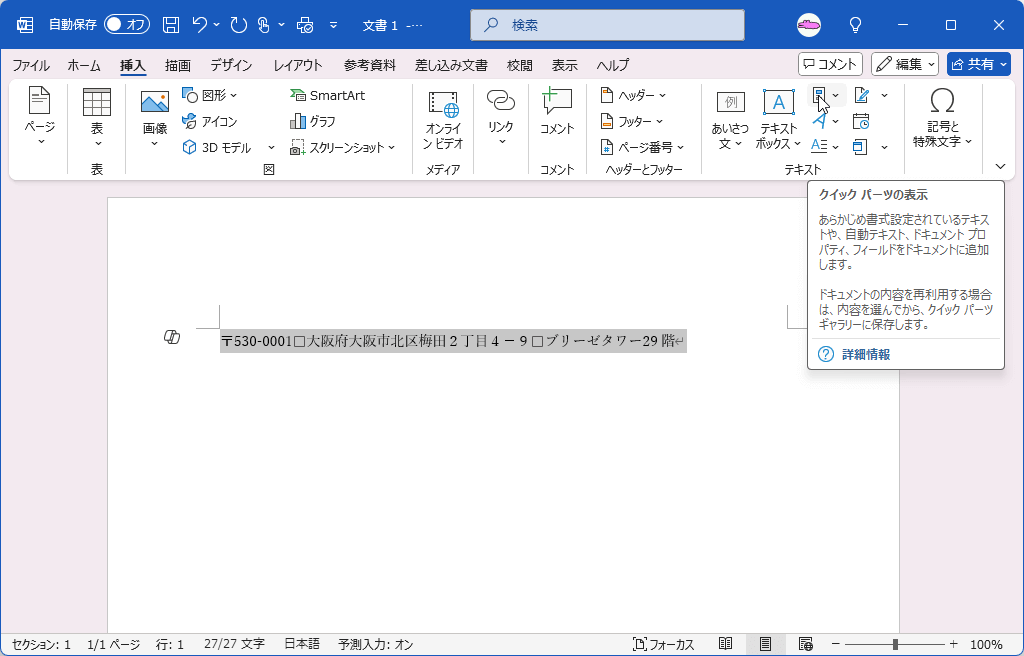Insert a chart with グラフ icon

323,121
